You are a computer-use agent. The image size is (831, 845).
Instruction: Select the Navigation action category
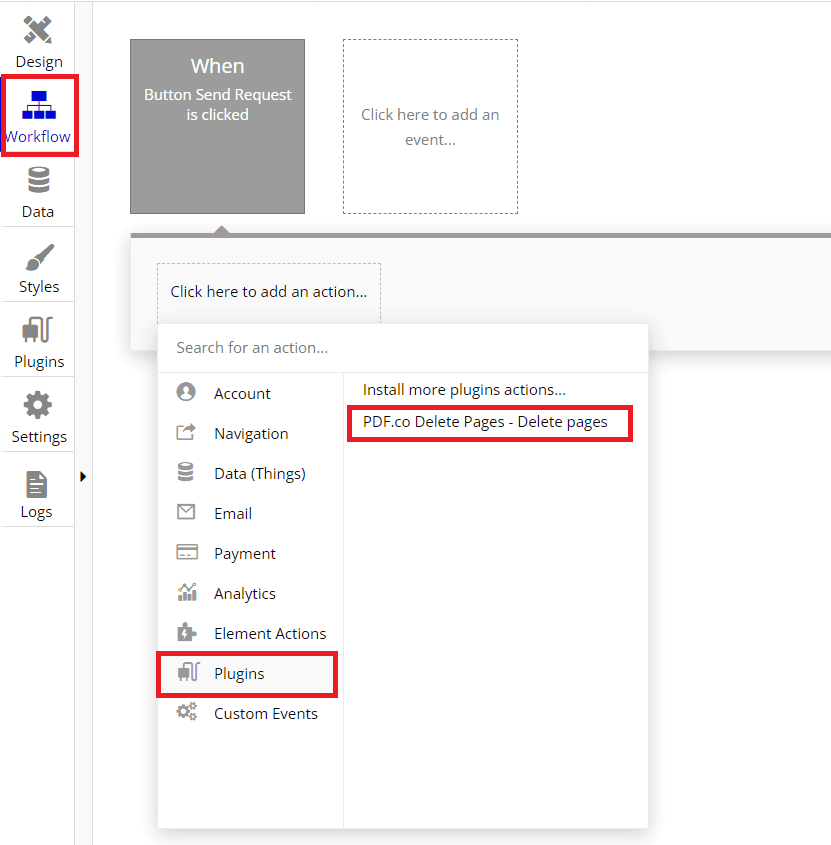[x=250, y=434]
